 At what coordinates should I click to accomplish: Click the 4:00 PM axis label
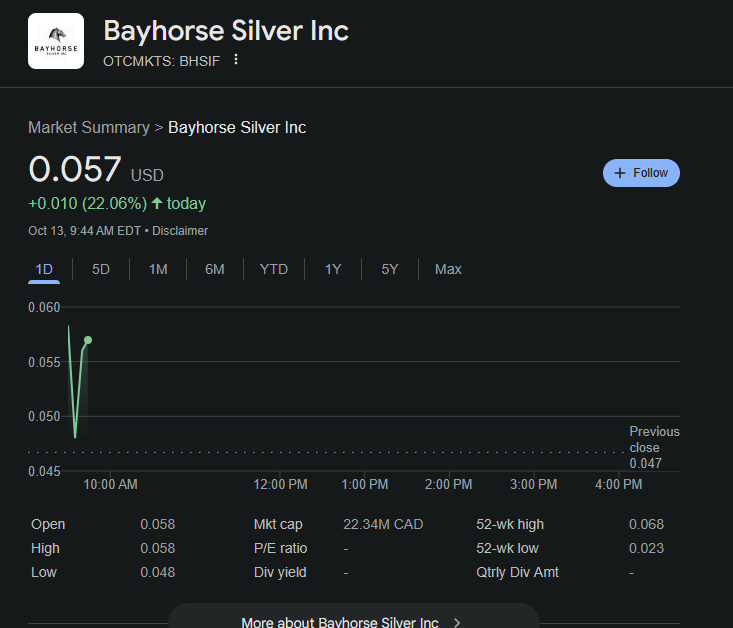click(x=618, y=484)
